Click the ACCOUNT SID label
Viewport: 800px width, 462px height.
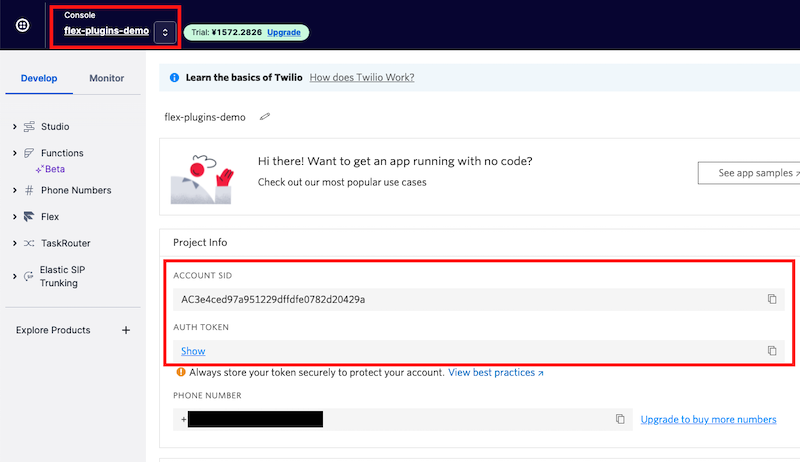pos(203,275)
